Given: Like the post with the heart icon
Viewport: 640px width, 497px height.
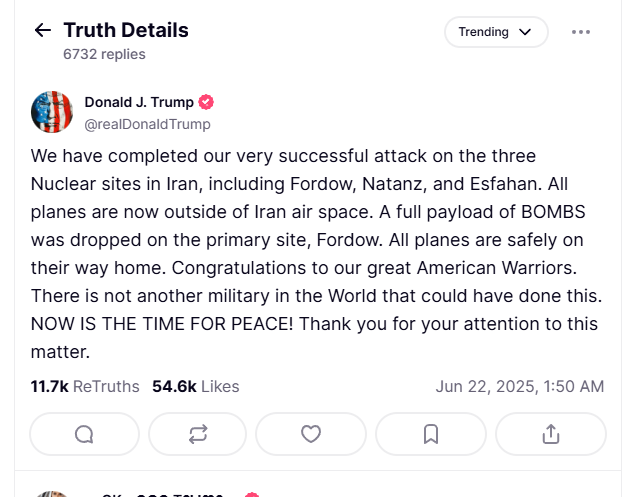Looking at the screenshot, I should point(311,434).
